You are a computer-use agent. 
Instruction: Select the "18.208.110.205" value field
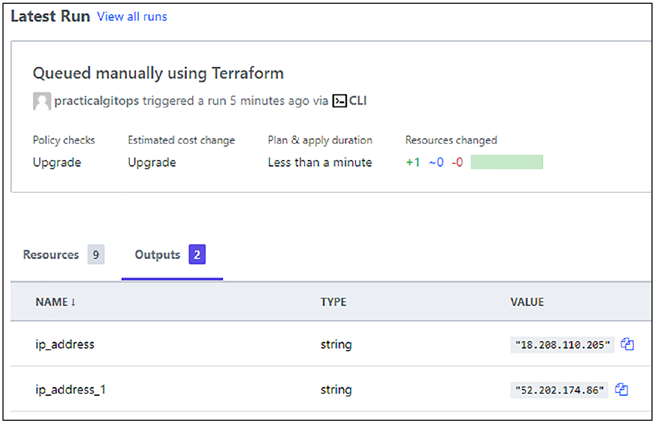(562, 344)
